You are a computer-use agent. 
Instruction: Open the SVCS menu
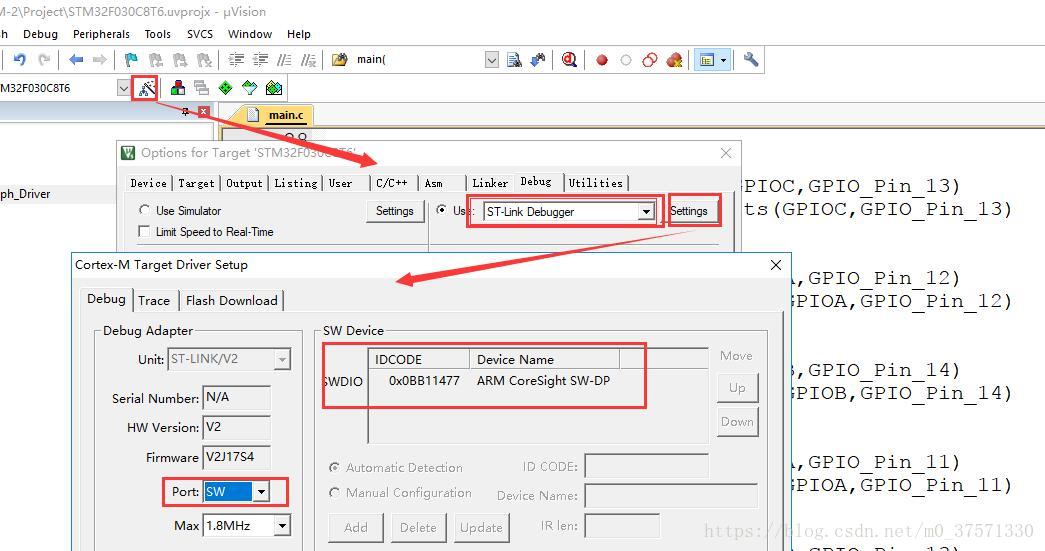(200, 34)
